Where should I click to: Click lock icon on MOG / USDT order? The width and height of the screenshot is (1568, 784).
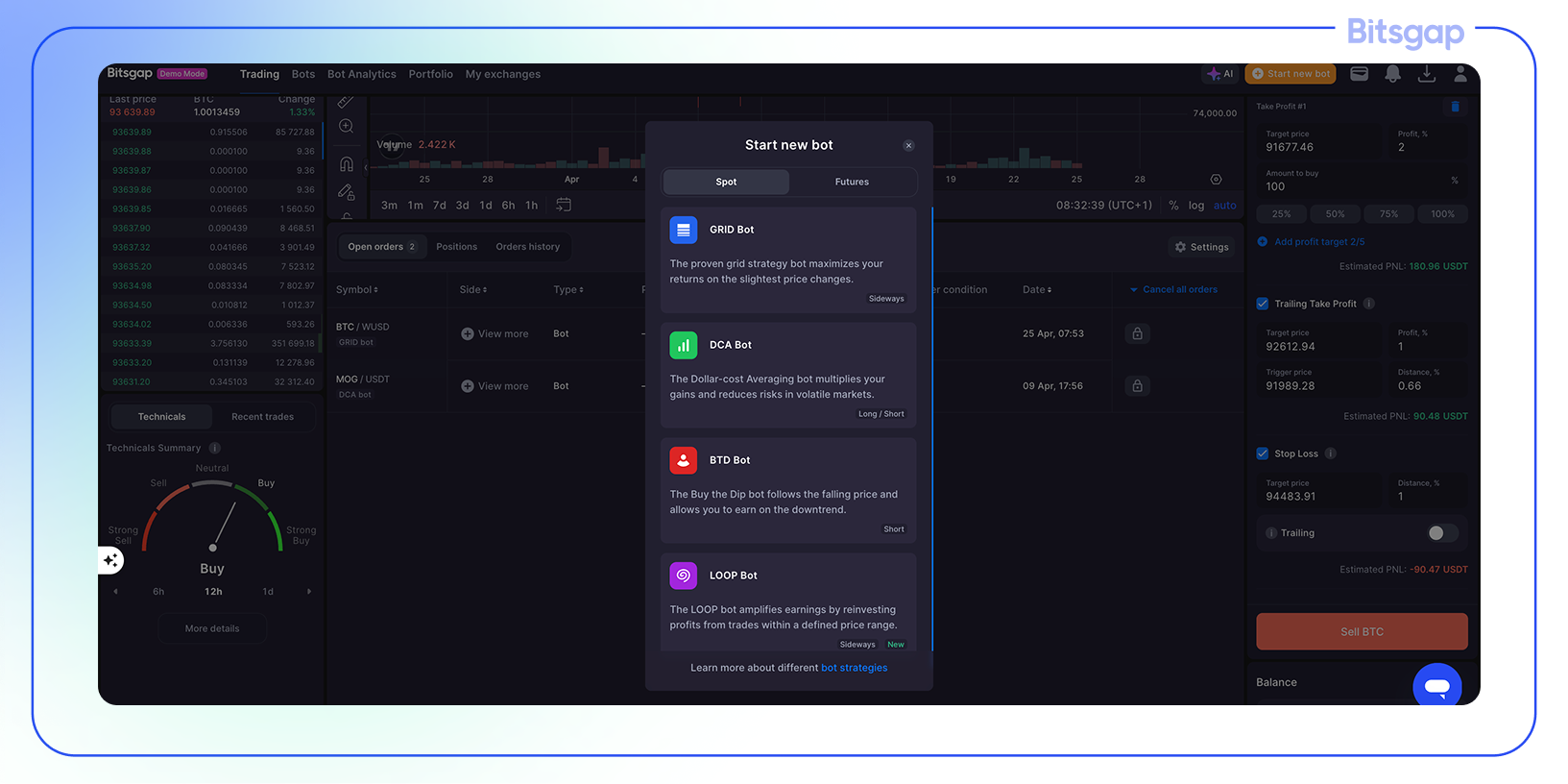[x=1137, y=386]
